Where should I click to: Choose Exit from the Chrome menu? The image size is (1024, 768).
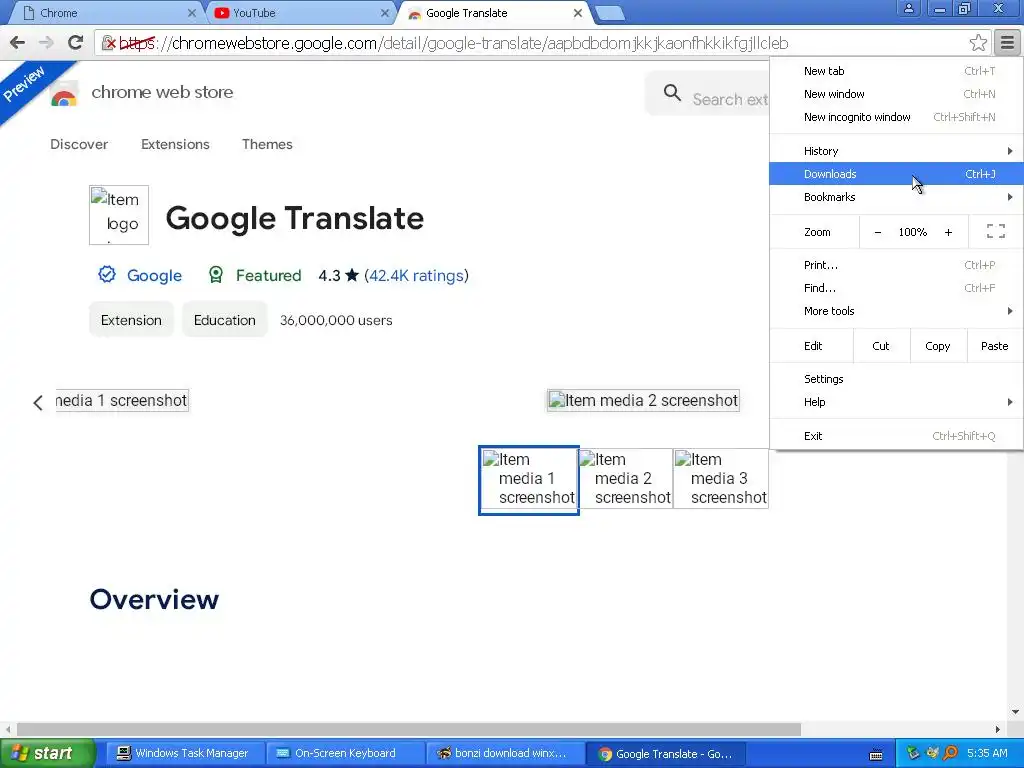point(896,436)
